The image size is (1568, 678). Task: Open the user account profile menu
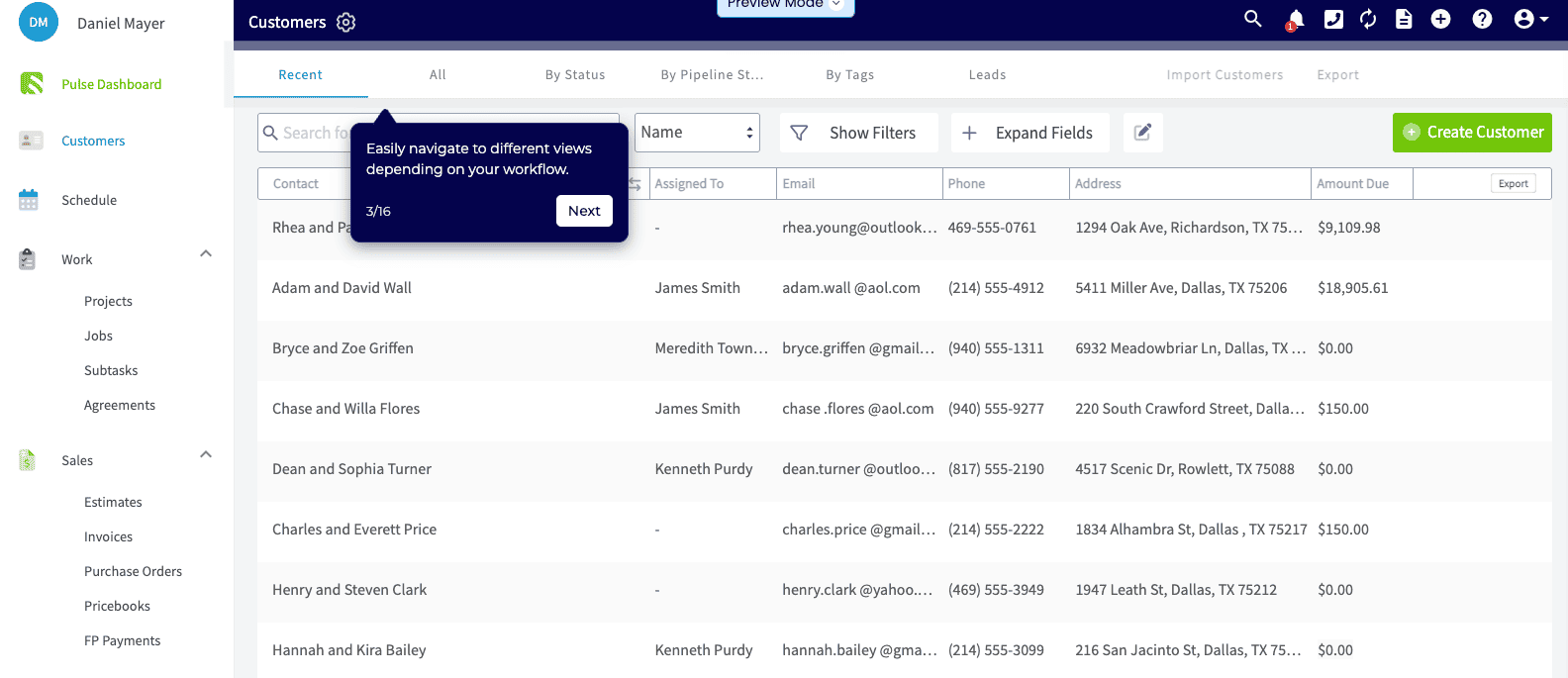pos(1531,19)
